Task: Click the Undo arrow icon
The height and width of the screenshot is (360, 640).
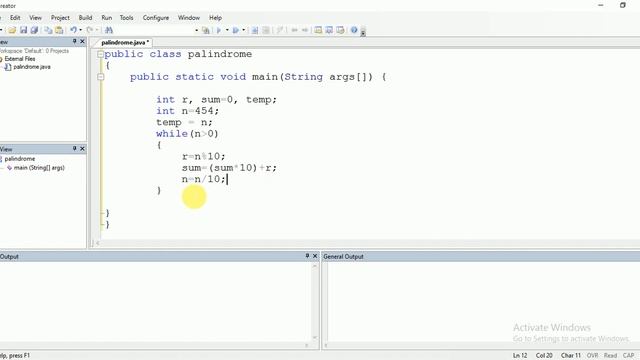Action: coord(73,30)
